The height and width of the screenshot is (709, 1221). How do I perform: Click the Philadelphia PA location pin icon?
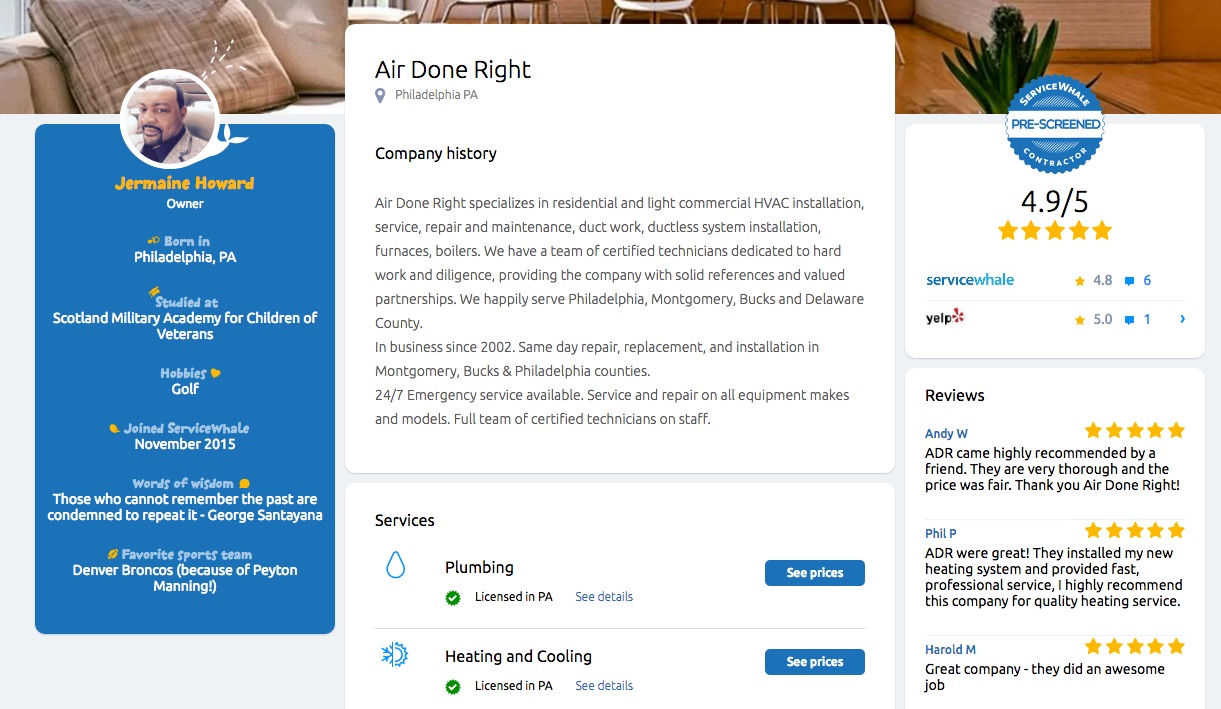380,96
